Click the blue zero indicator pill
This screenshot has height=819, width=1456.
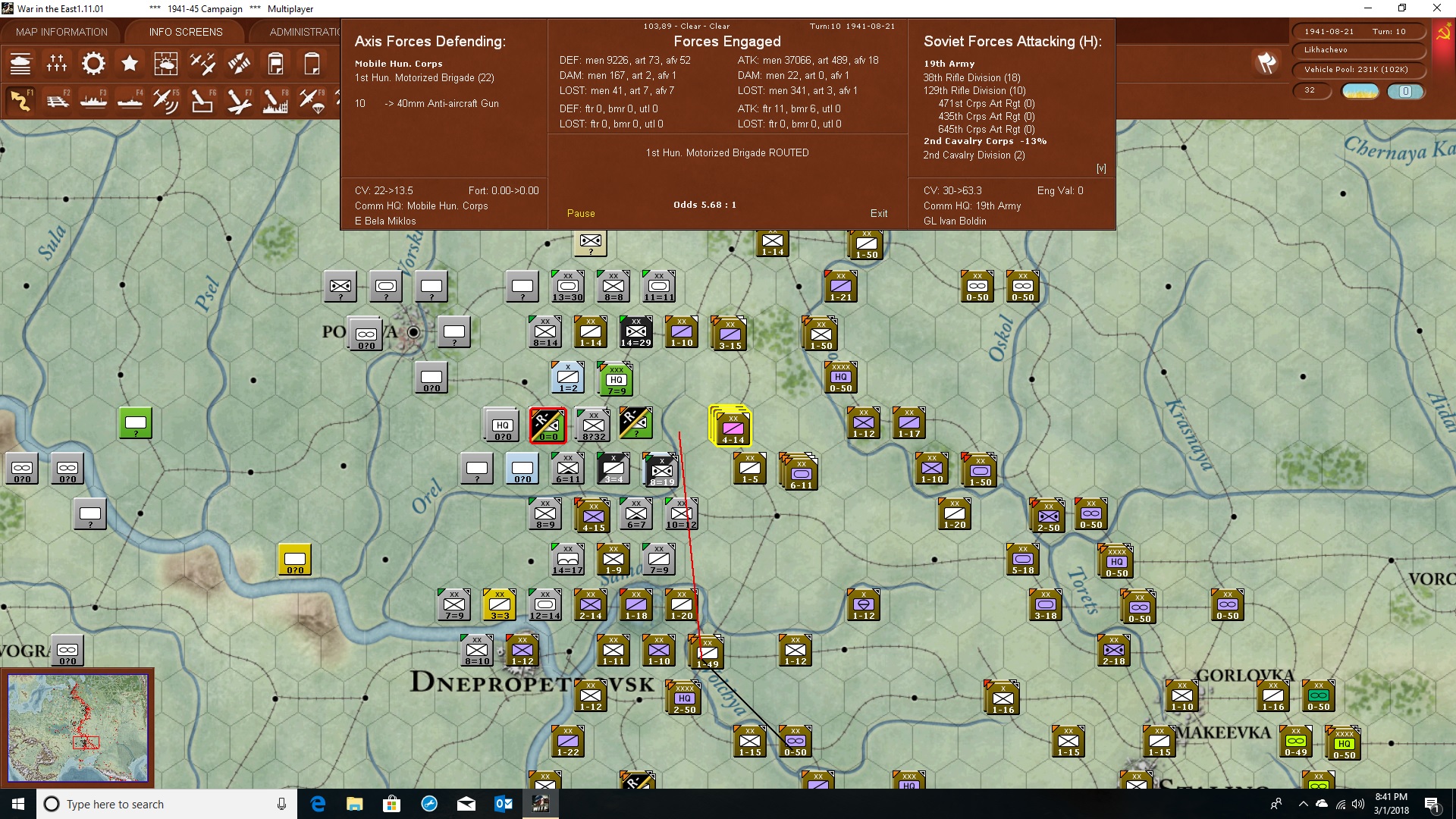[1405, 91]
